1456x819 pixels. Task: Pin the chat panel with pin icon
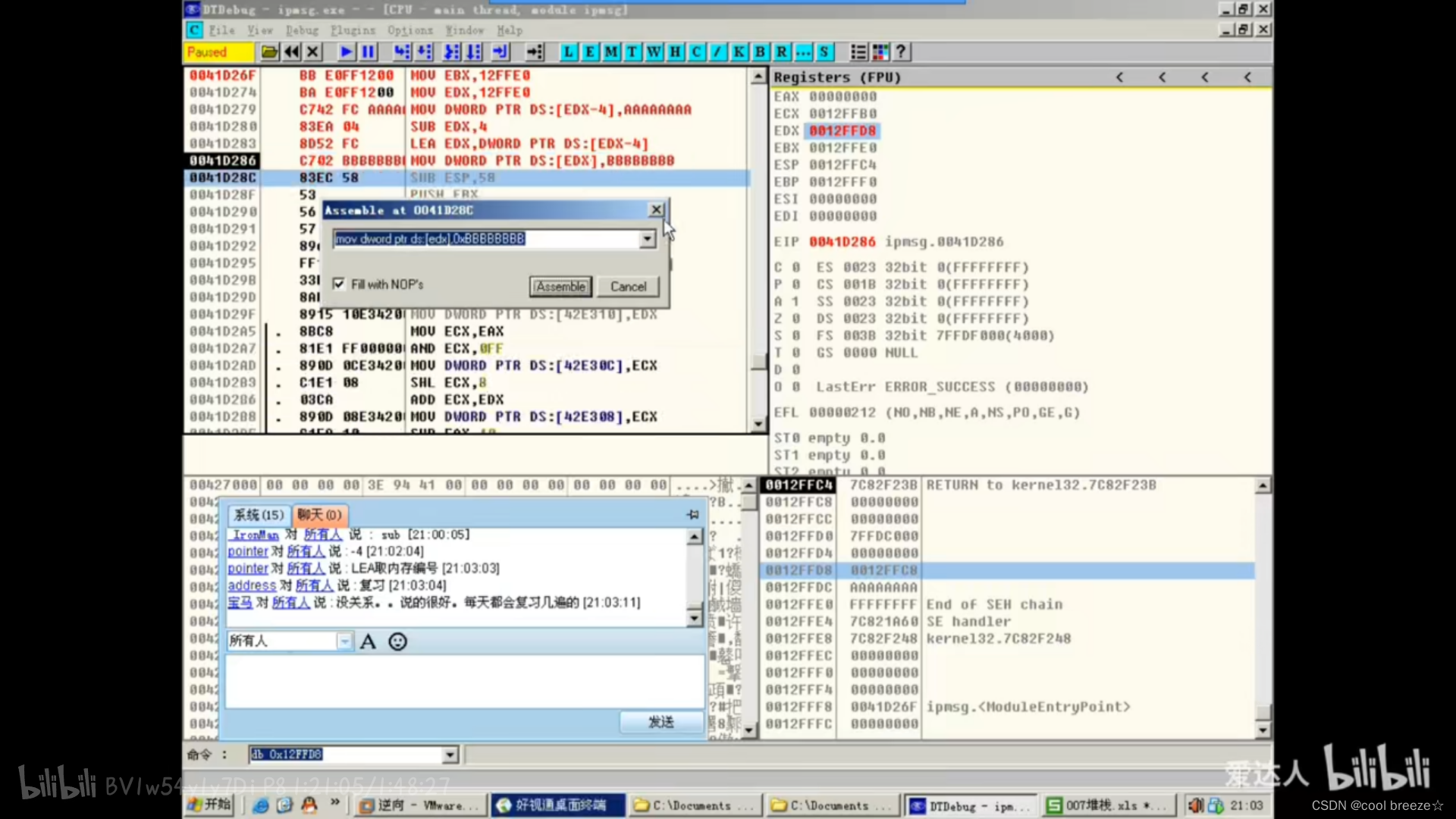(x=692, y=515)
